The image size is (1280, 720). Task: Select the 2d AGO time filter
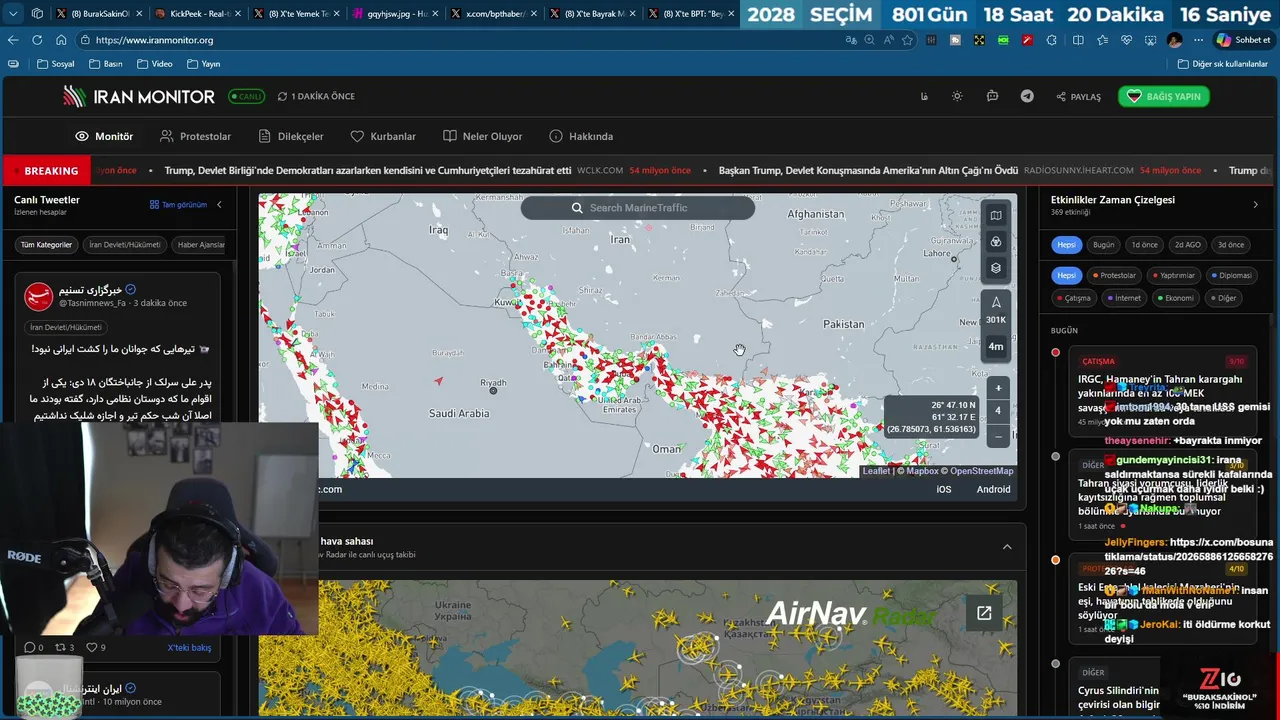1188,245
